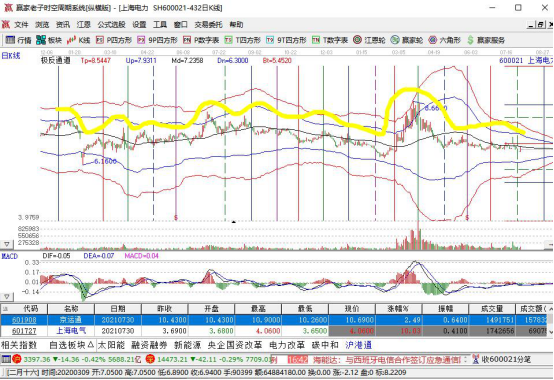Screen dimensions: 554x380
Task: Click the 日K线 period label
Action: 11,56
